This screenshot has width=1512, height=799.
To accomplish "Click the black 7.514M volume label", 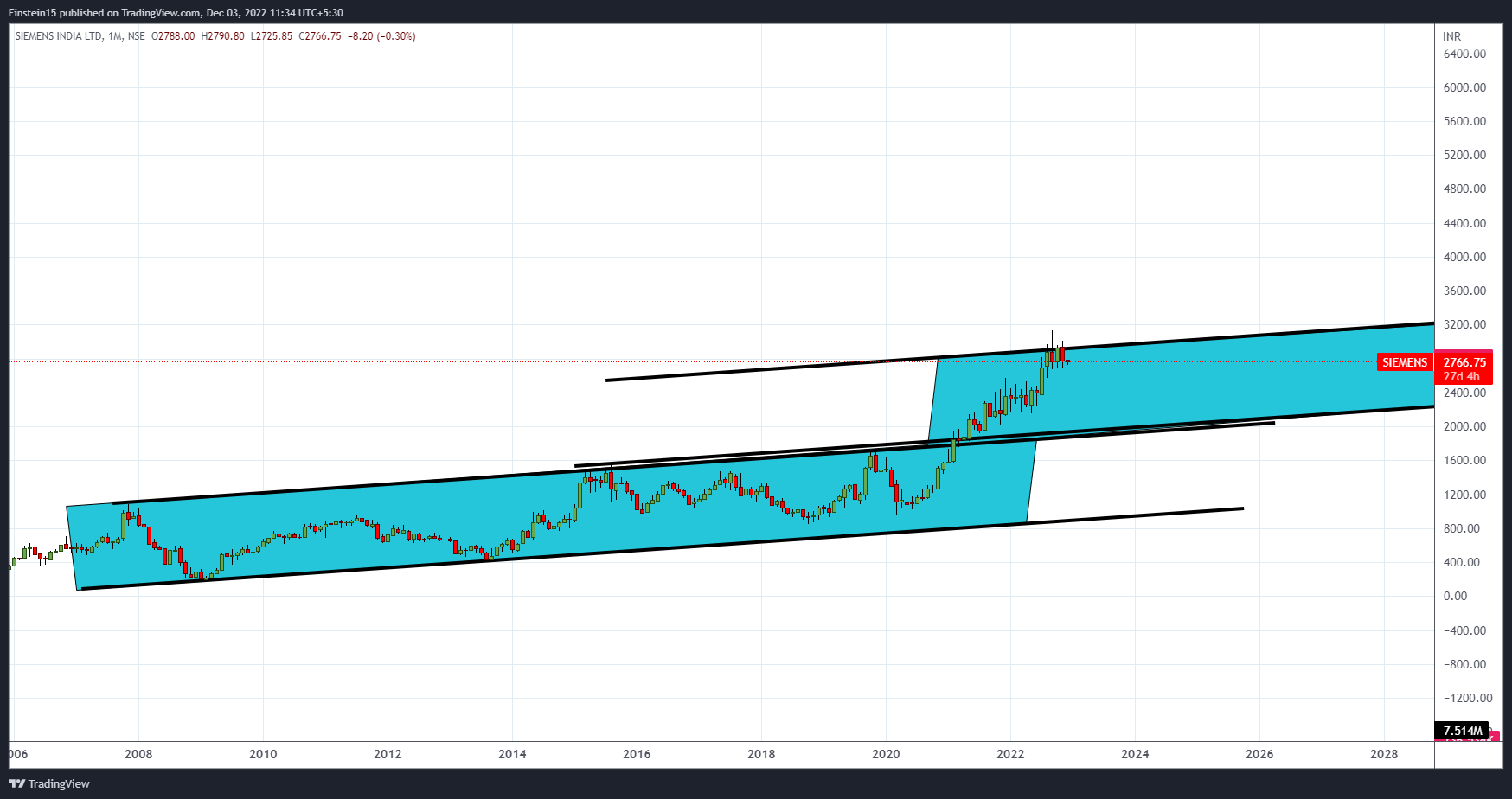I will coord(1462,731).
